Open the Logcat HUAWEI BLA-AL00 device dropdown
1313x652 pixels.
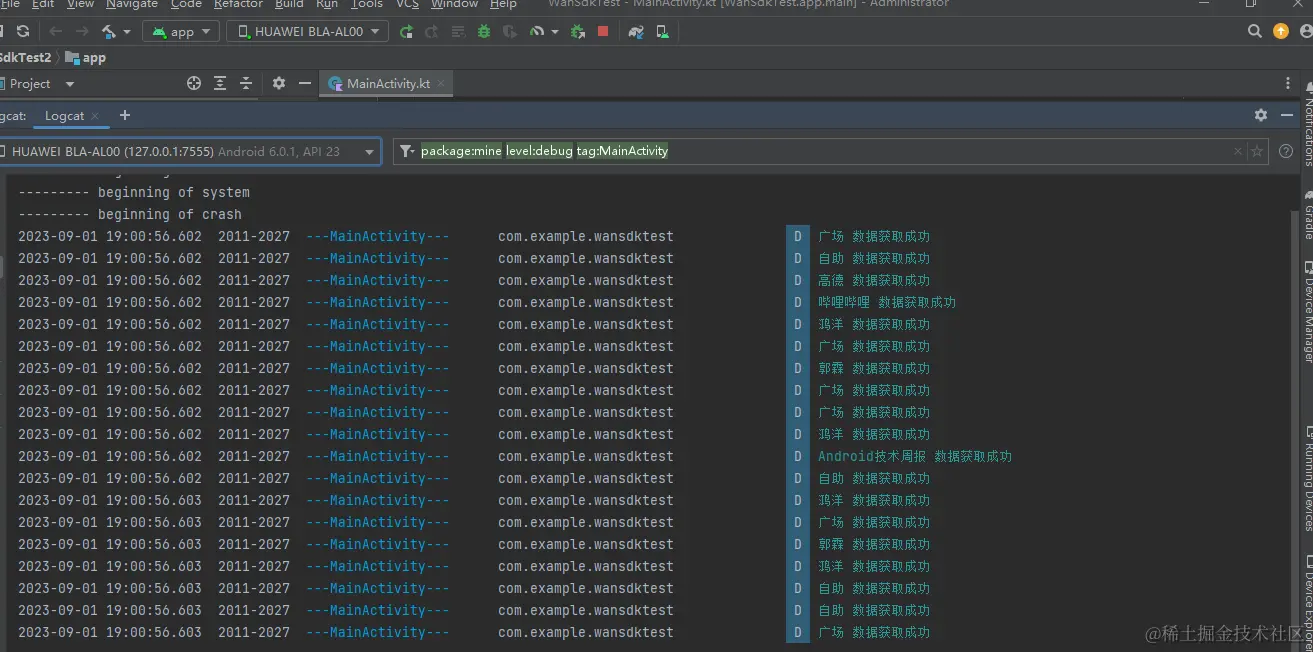tap(190, 152)
